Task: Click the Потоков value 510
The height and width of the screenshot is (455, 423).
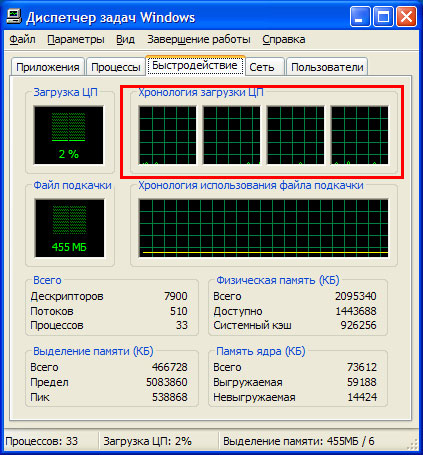Action: [x=179, y=311]
